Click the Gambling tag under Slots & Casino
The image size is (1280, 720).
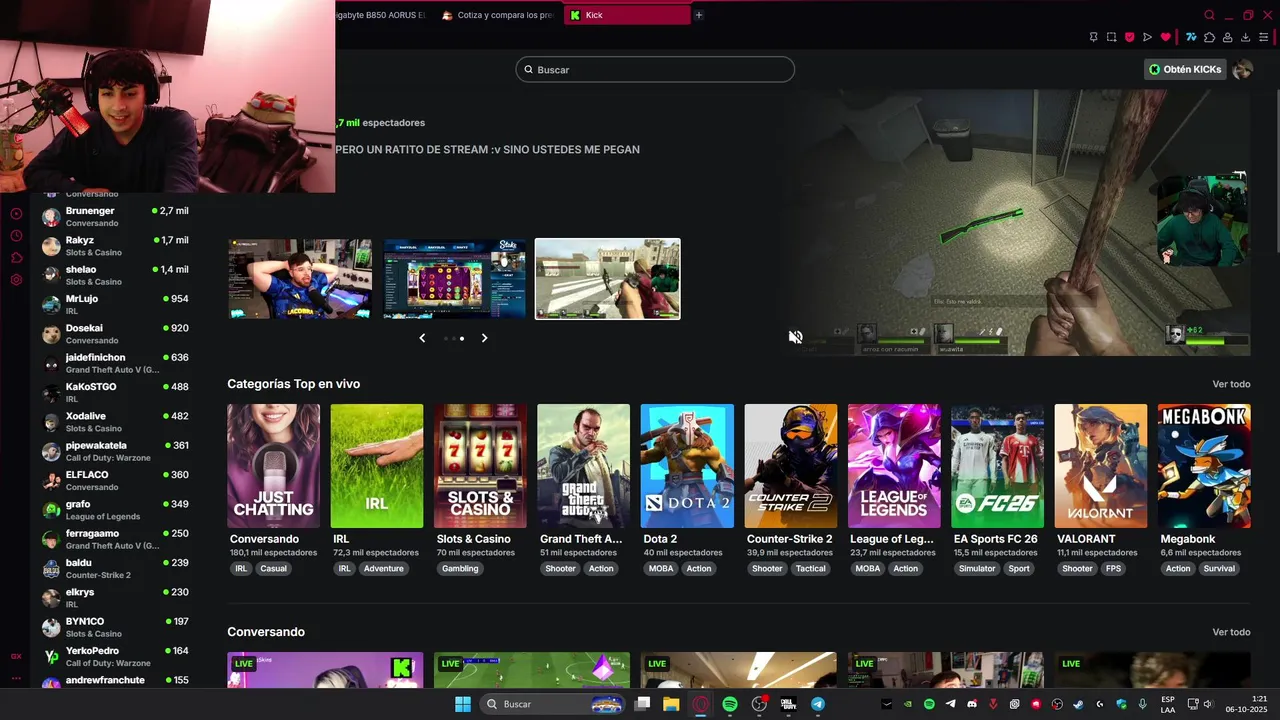click(460, 568)
